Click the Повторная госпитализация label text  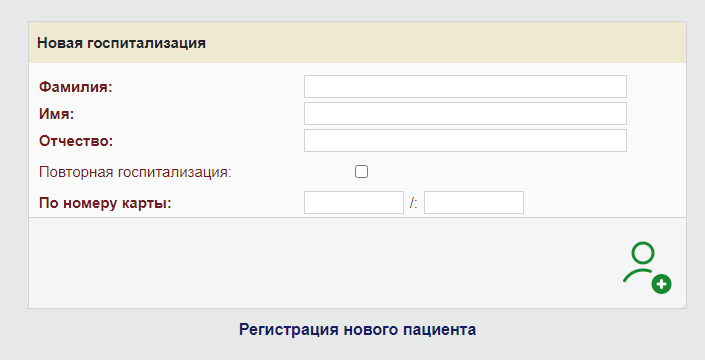135,172
